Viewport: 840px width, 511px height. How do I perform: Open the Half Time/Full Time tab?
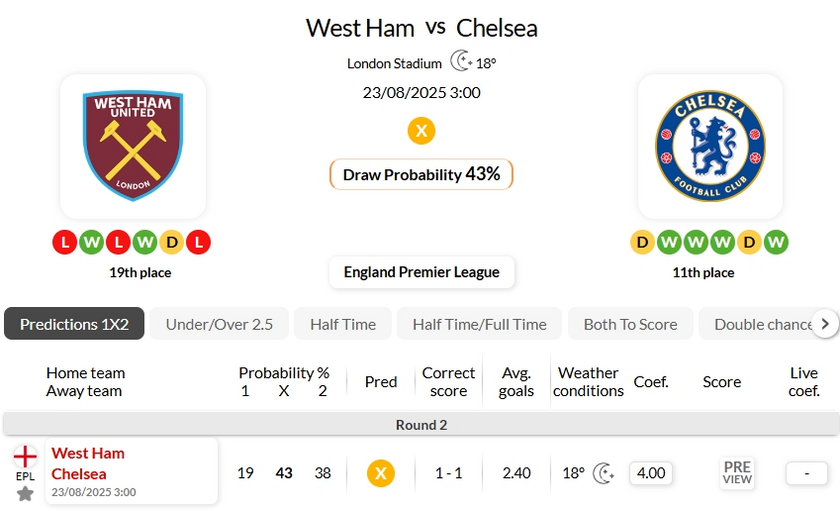pos(479,324)
